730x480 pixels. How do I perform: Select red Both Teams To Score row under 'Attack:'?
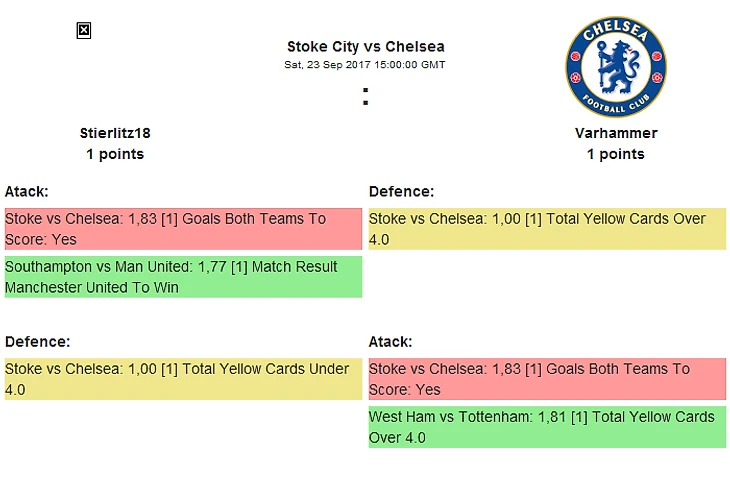pyautogui.click(x=547, y=379)
